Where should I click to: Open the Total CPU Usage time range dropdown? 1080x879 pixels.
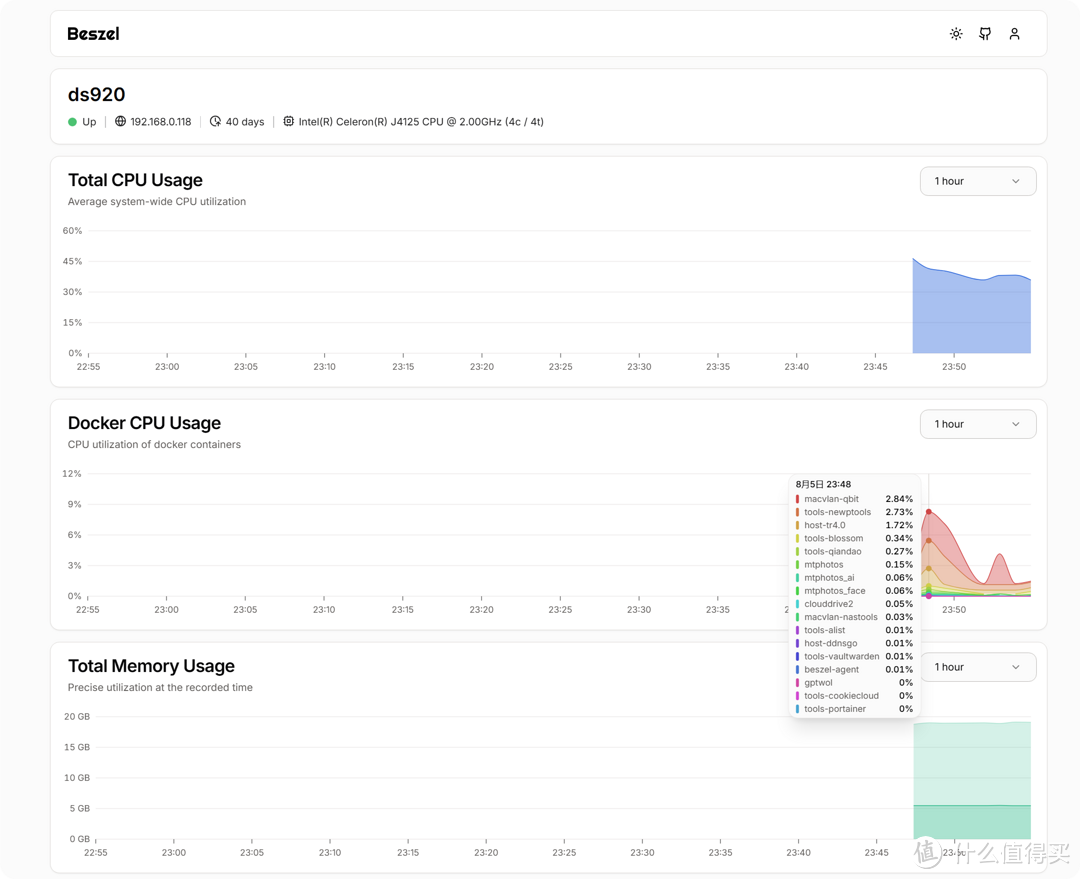(977, 181)
